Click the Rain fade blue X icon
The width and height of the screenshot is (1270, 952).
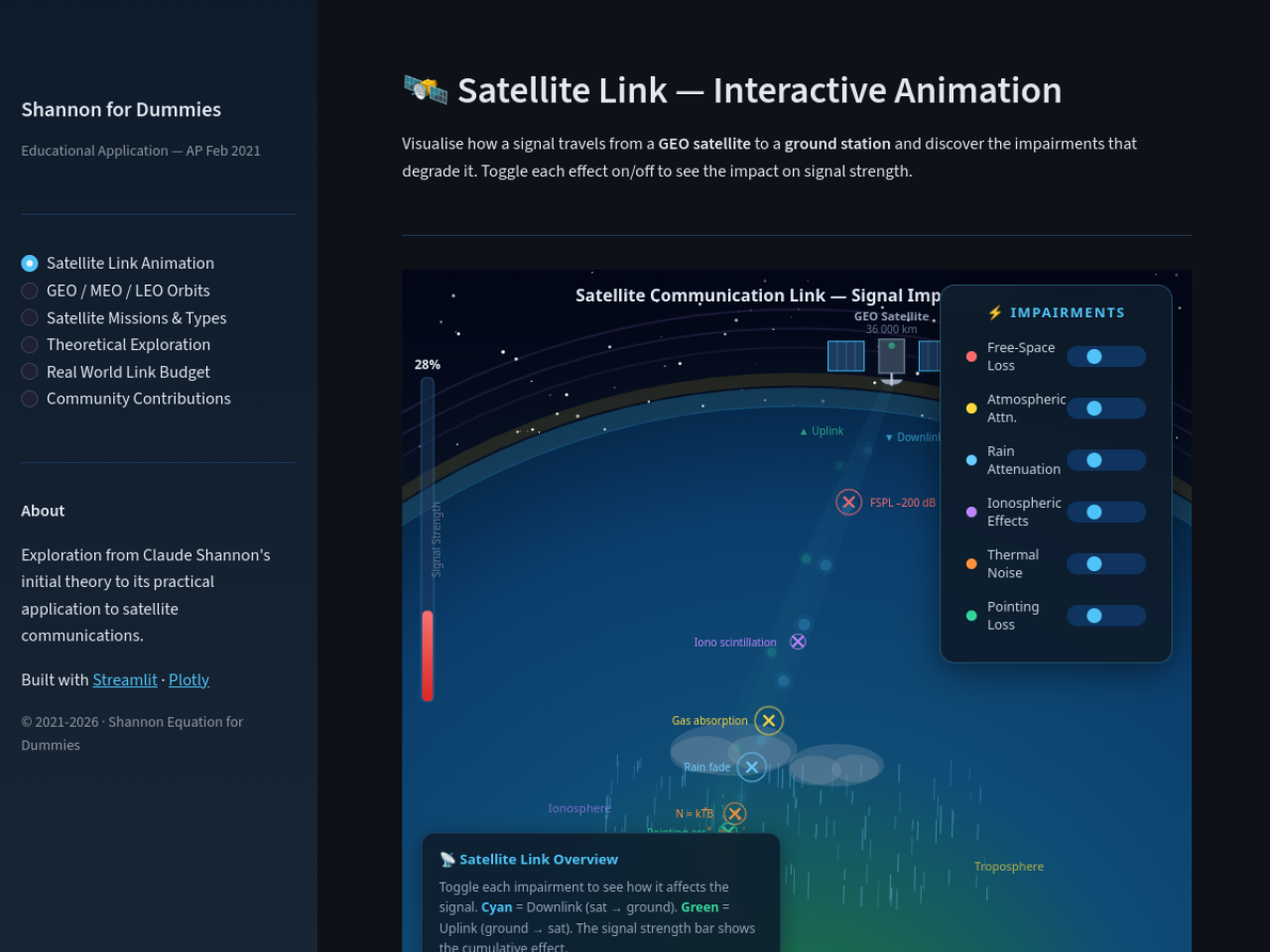(752, 767)
